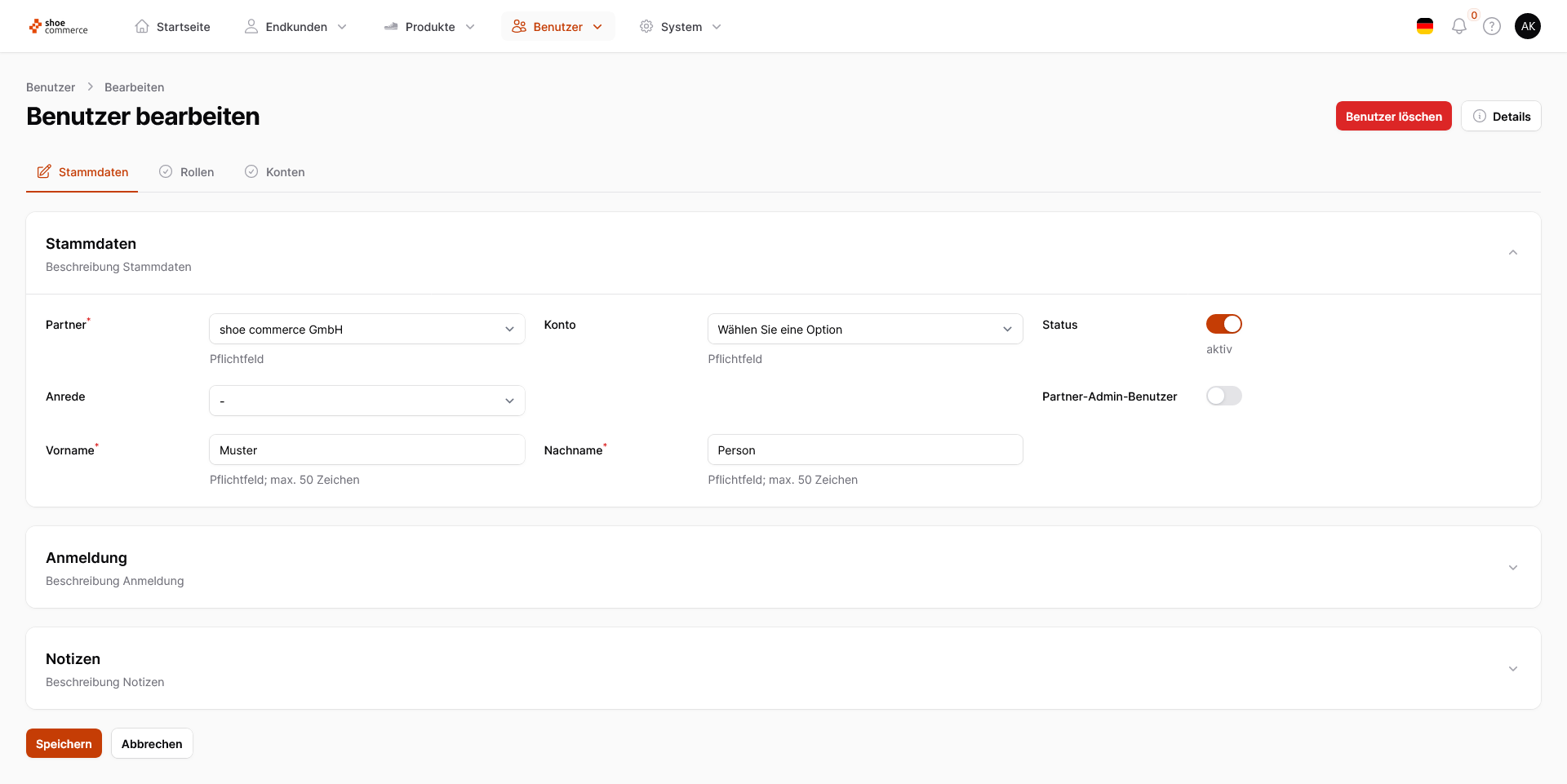1567x784 pixels.
Task: Click the shoe commerce logo
Action: coord(58,27)
